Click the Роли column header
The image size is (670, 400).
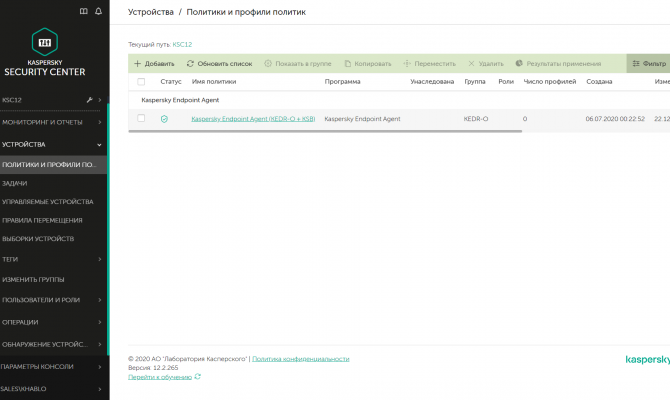506,82
